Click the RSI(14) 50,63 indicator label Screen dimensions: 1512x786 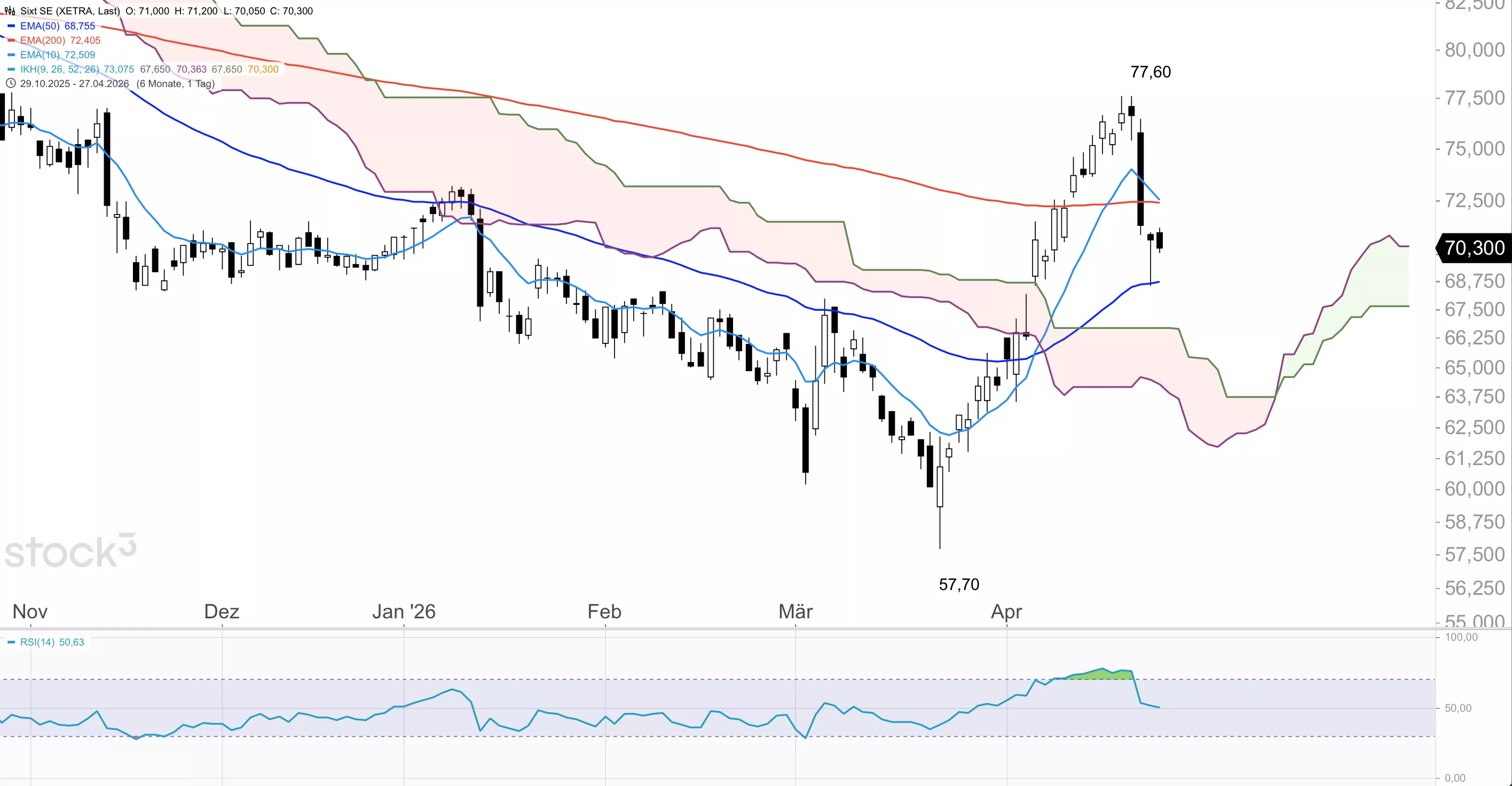[52, 642]
